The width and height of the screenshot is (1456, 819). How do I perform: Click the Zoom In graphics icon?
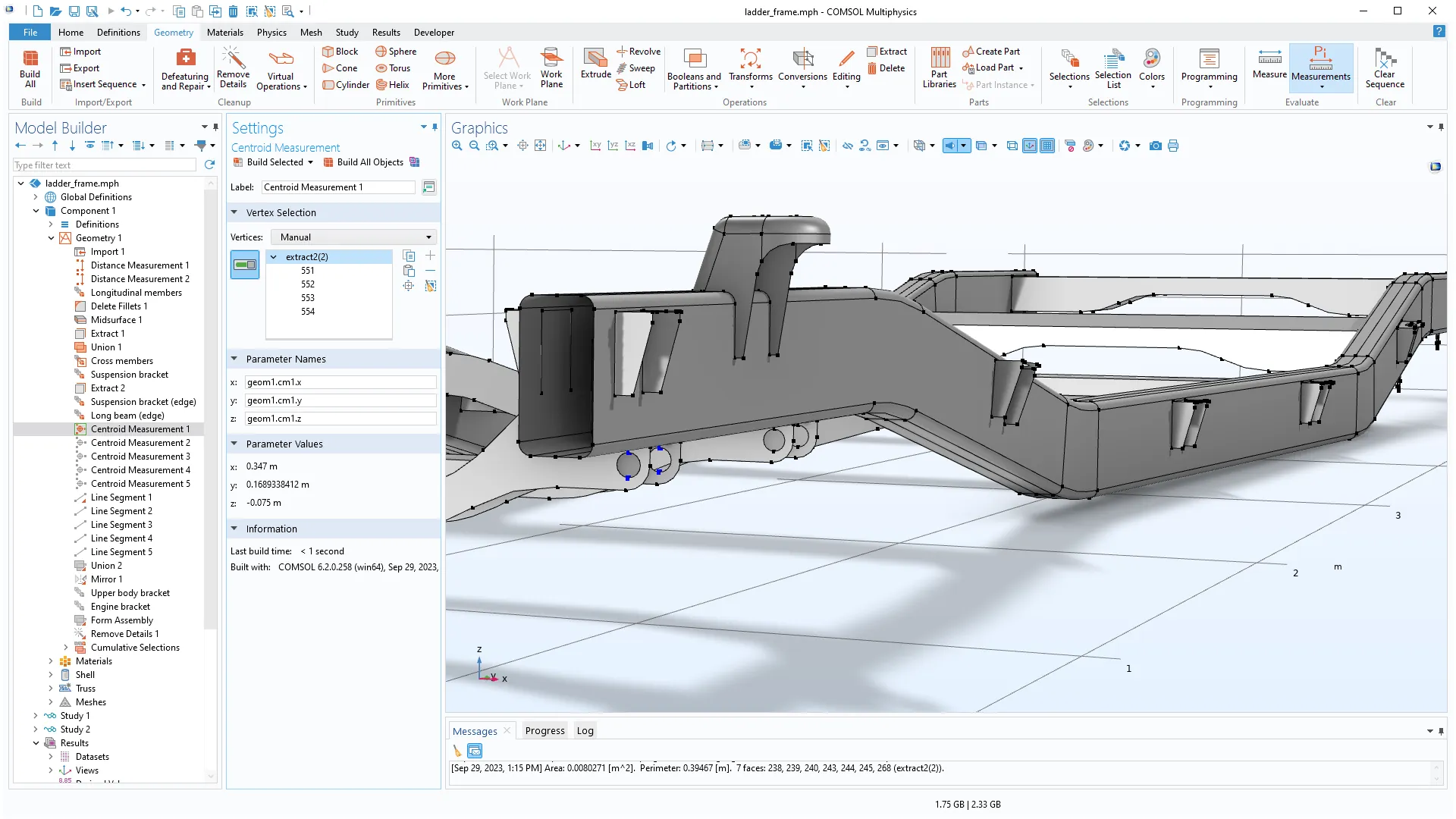pos(457,146)
